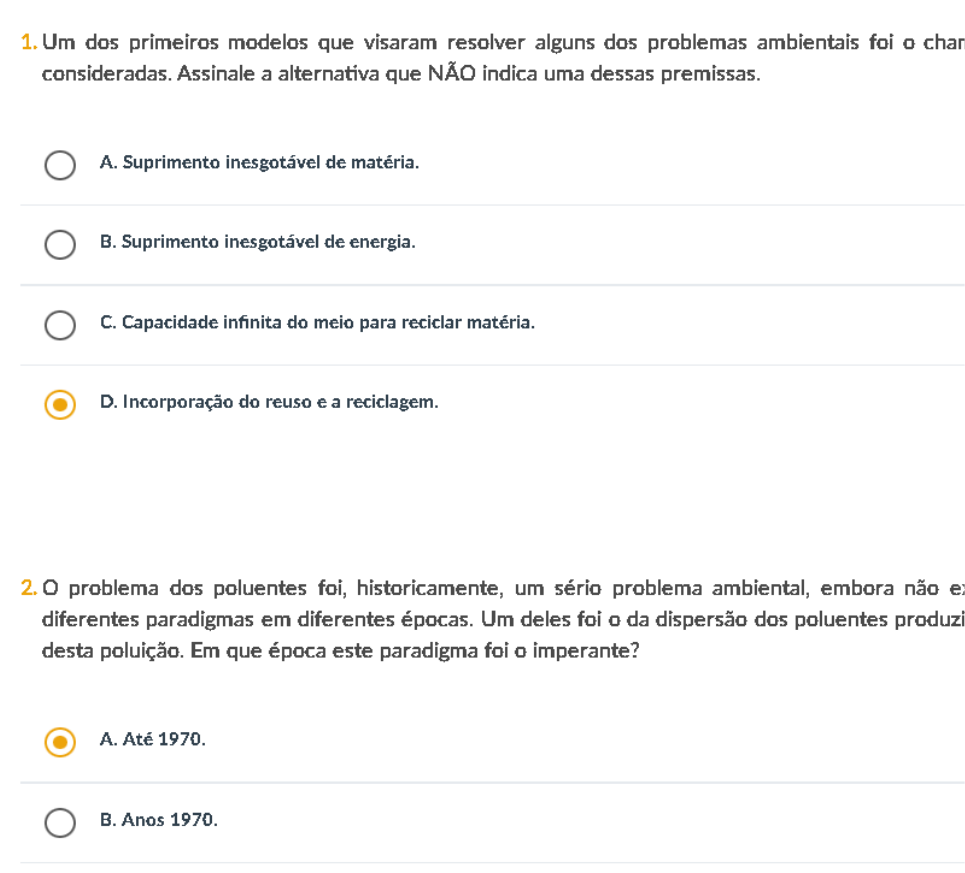
Task: Click the selected 'Até 1970' radio button
Action: [60, 742]
